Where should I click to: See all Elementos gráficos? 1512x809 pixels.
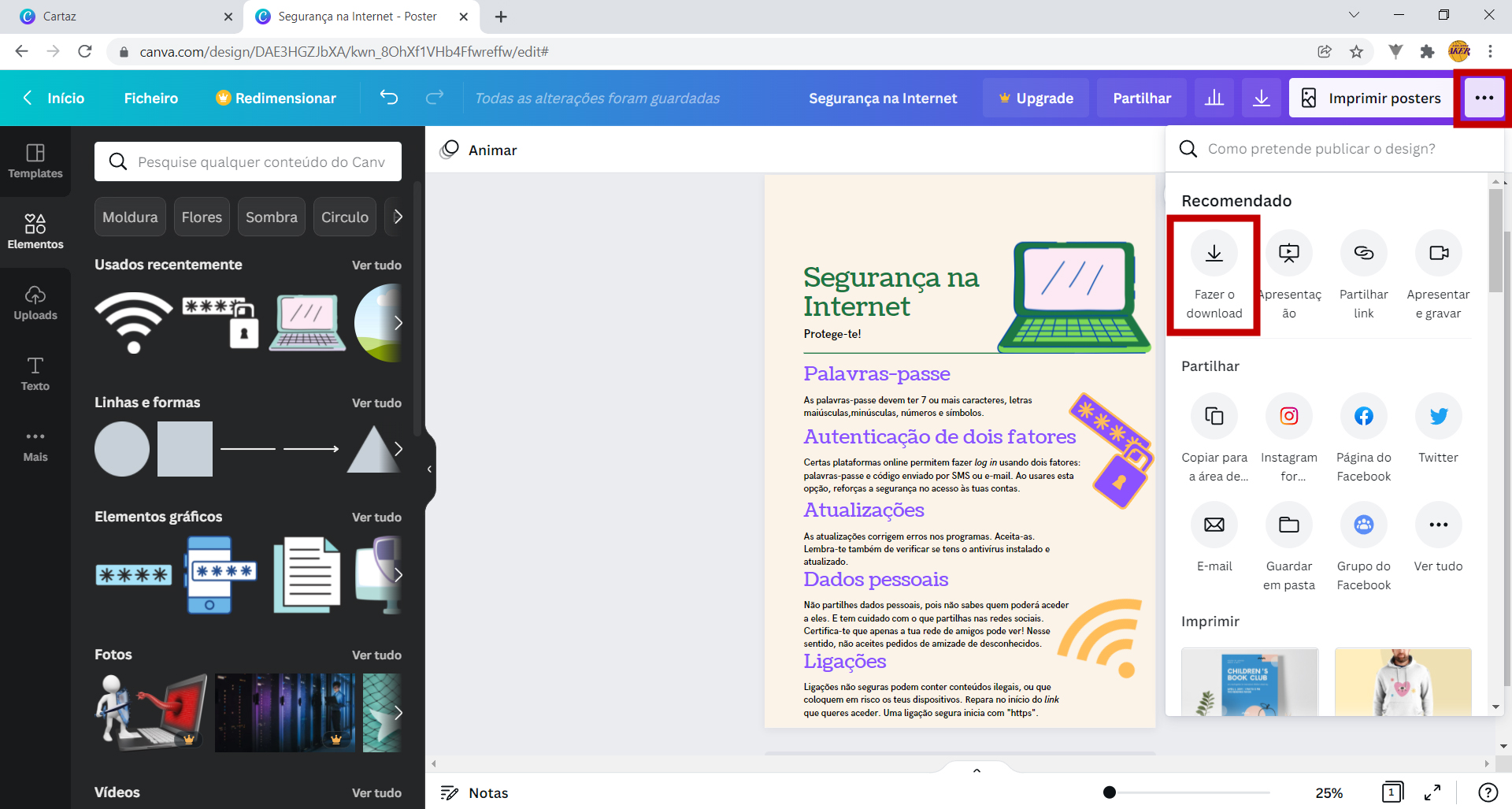pyautogui.click(x=376, y=517)
